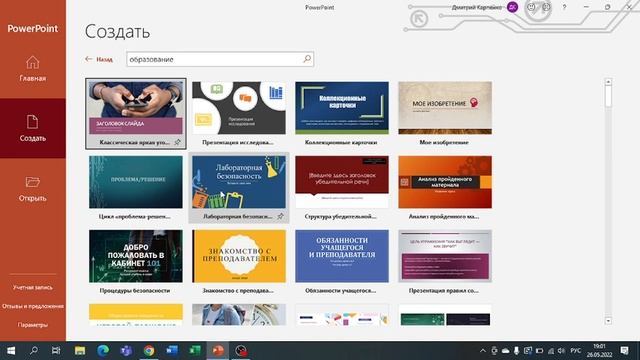Open Учетная запись in the sidebar
The width and height of the screenshot is (640, 360).
point(33,287)
